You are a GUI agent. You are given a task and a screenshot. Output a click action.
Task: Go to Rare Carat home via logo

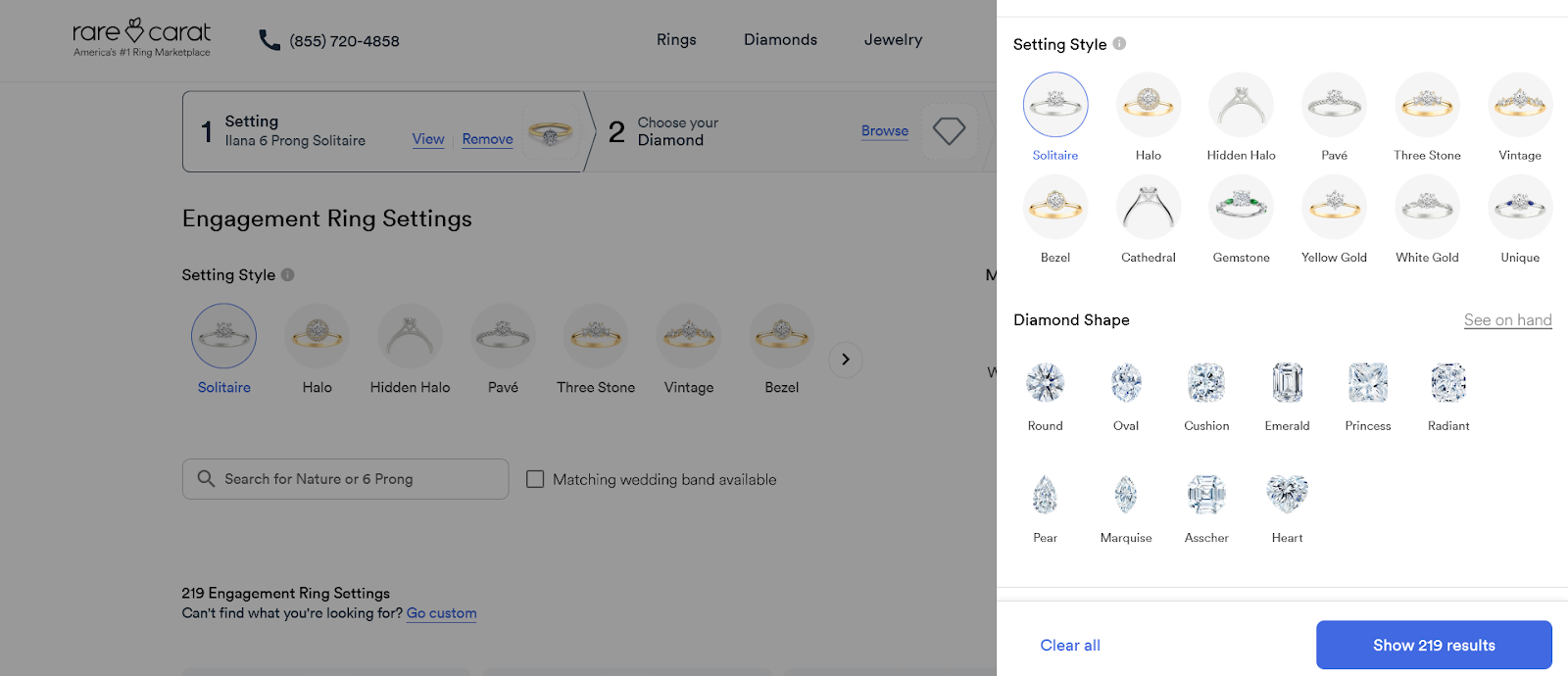tap(142, 38)
